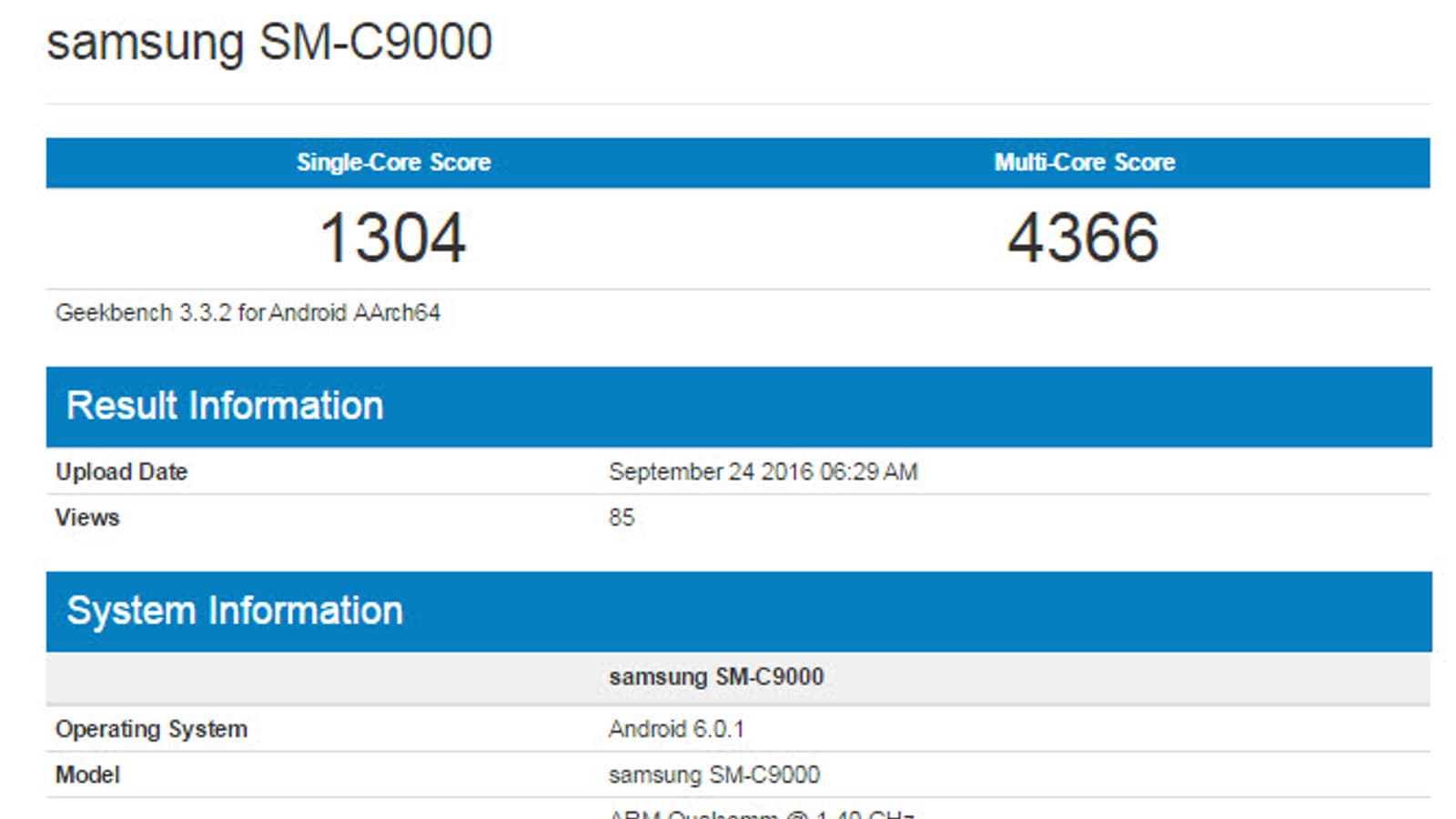This screenshot has height=819, width=1456.
Task: Click the Multi-Core Score column header
Action: 1084,163
